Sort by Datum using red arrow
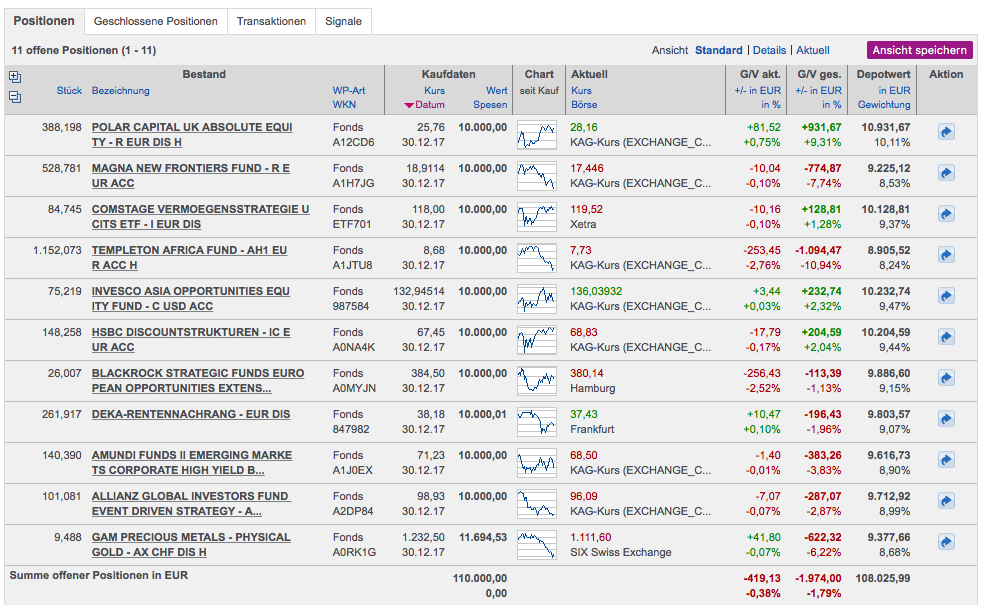Screen dimensions: 983x605 tap(409, 105)
